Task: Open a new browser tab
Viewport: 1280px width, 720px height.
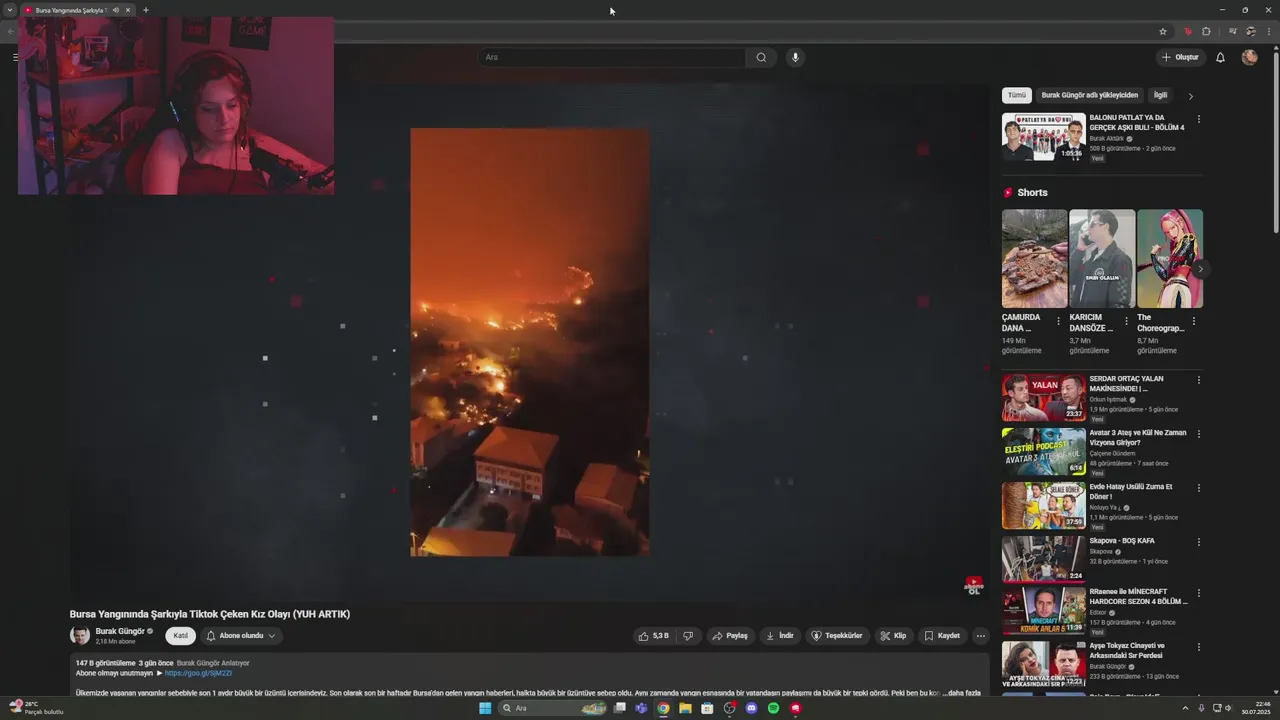Action: click(146, 10)
